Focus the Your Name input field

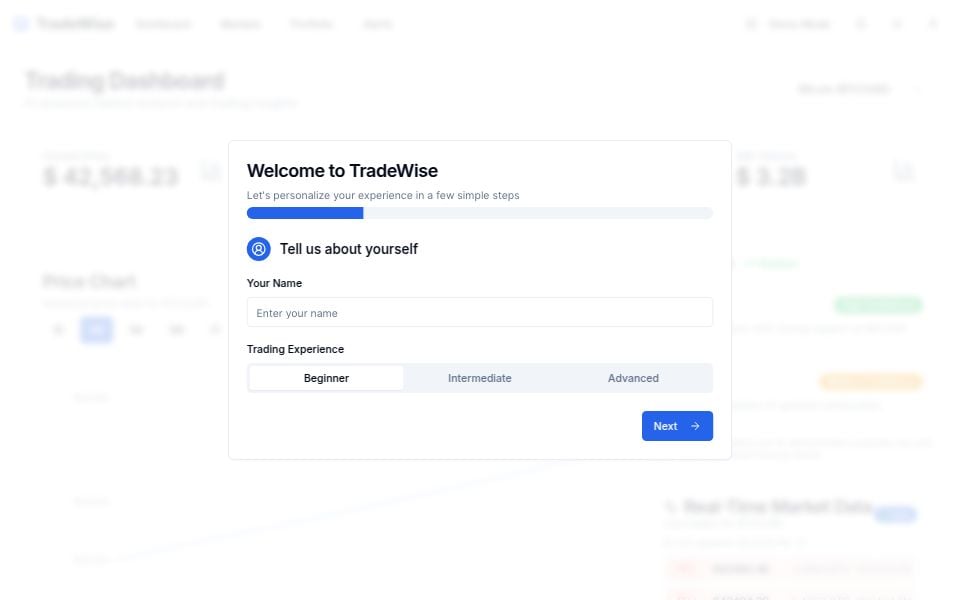479,313
